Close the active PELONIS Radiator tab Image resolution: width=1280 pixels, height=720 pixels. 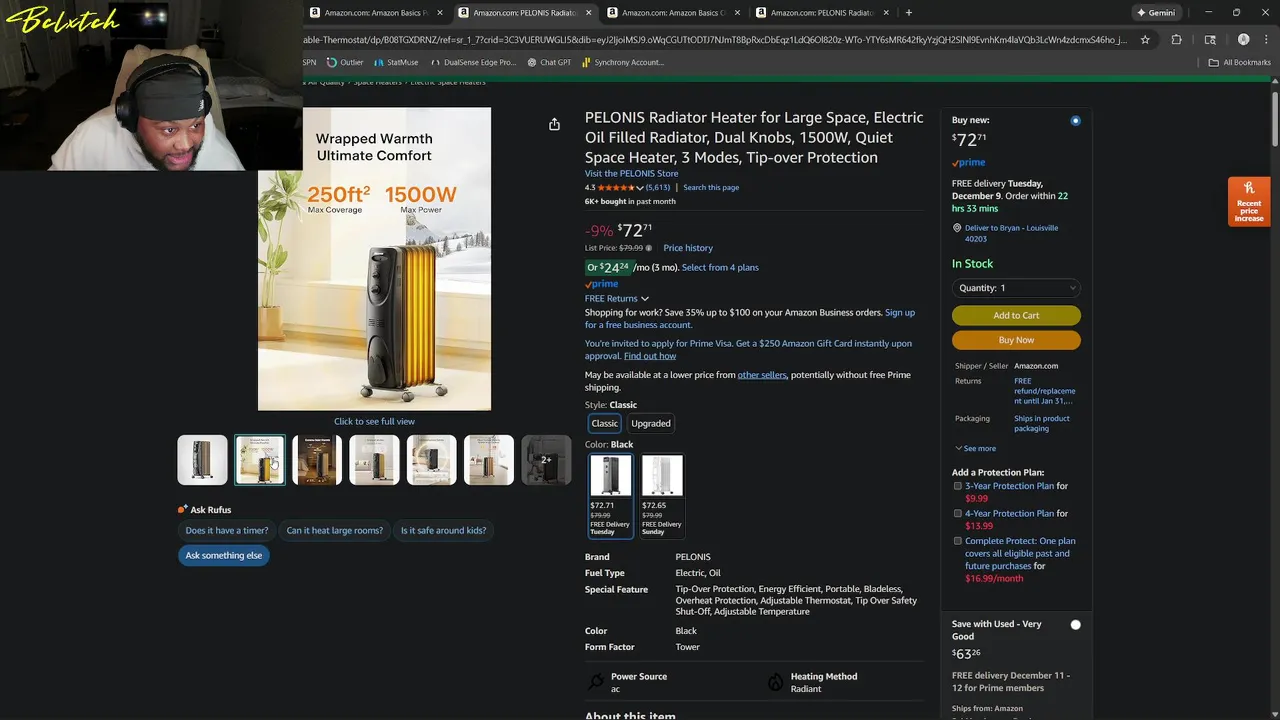588,13
